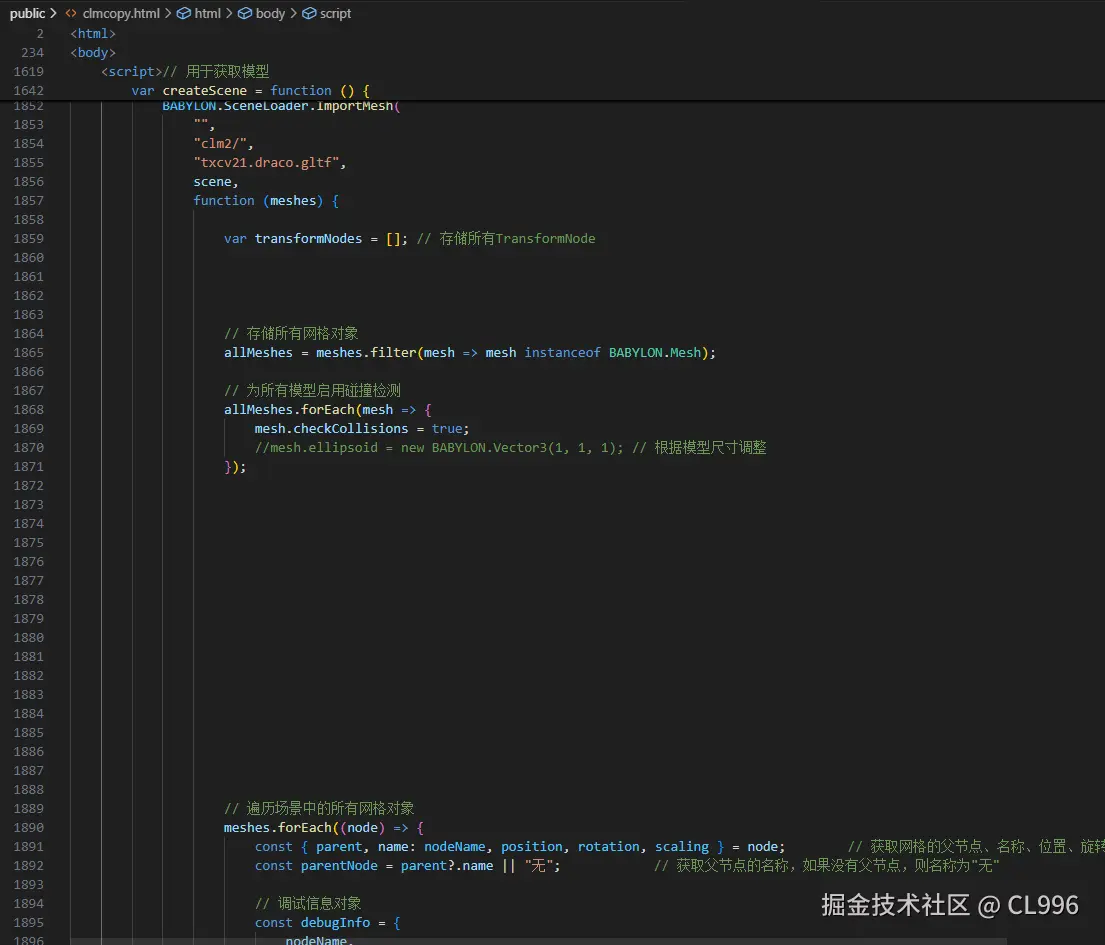Viewport: 1105px width, 945px height.
Task: Jump to sticky <script> line 1619
Action: pos(130,71)
